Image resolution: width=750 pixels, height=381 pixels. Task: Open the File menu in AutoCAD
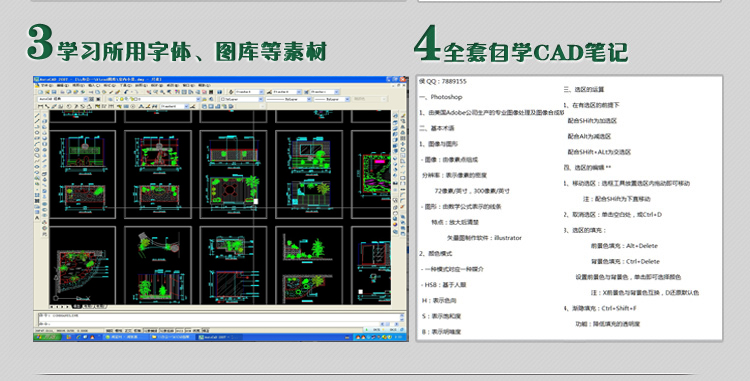[47, 86]
